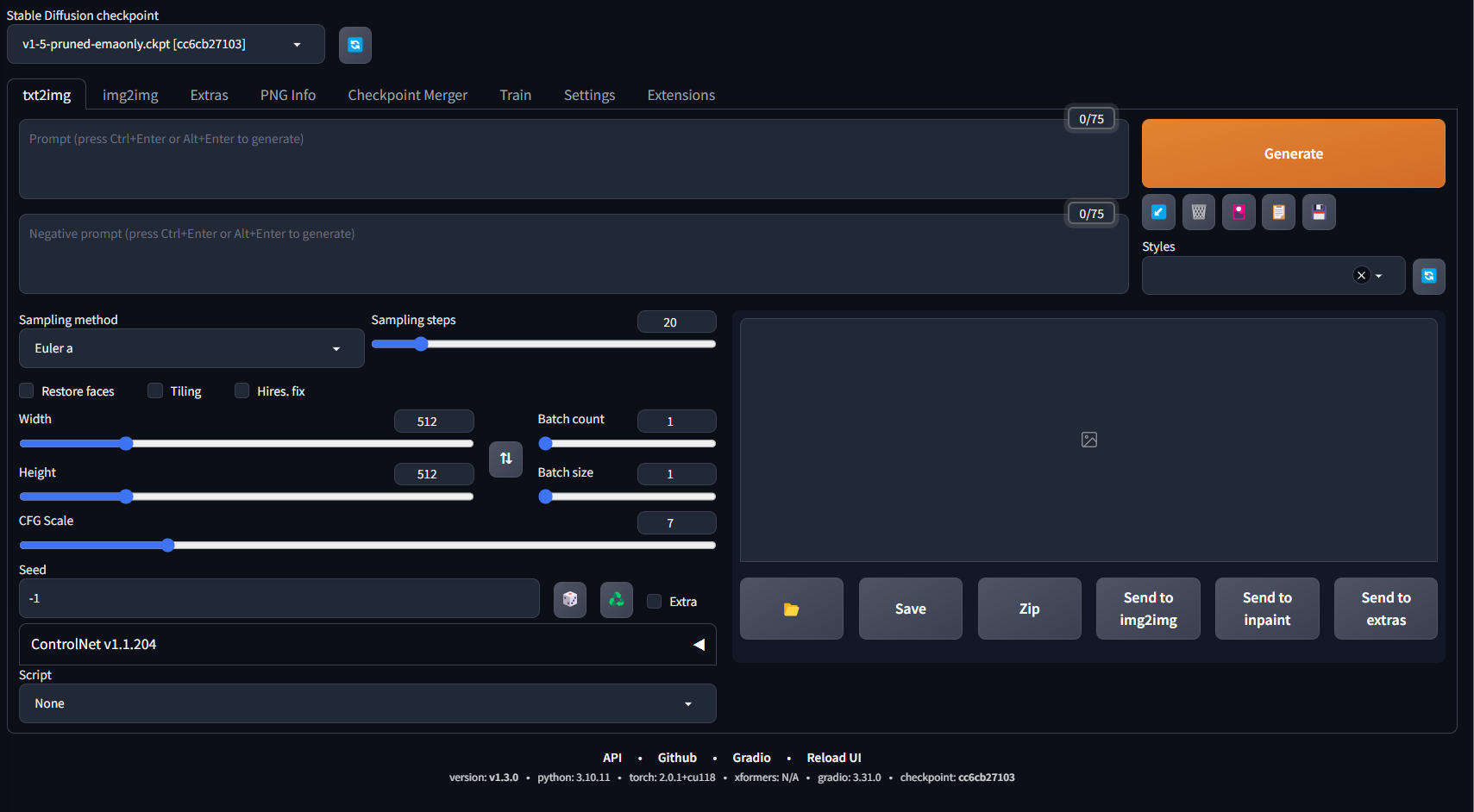Show extra networks with the pink card icon
The height and width of the screenshot is (812, 1474).
[1239, 212]
